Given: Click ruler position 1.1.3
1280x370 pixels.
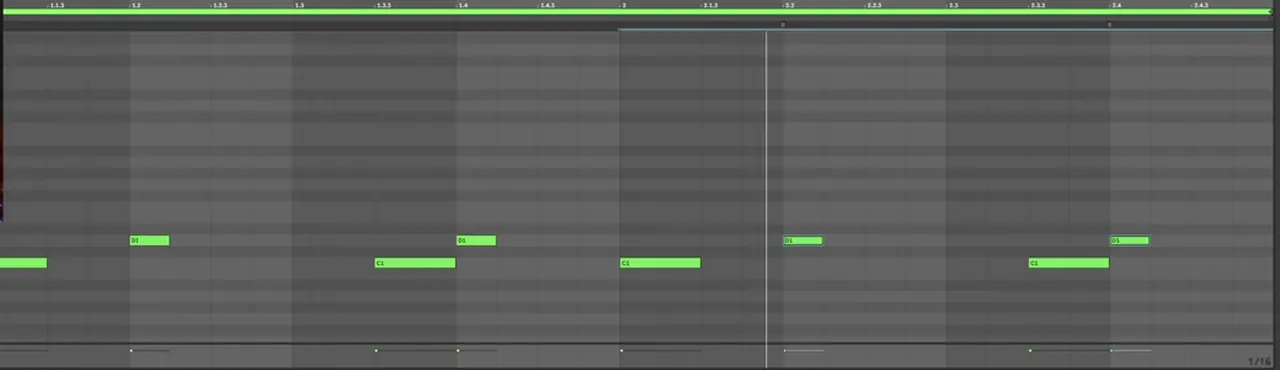Looking at the screenshot, I should pyautogui.click(x=56, y=5).
